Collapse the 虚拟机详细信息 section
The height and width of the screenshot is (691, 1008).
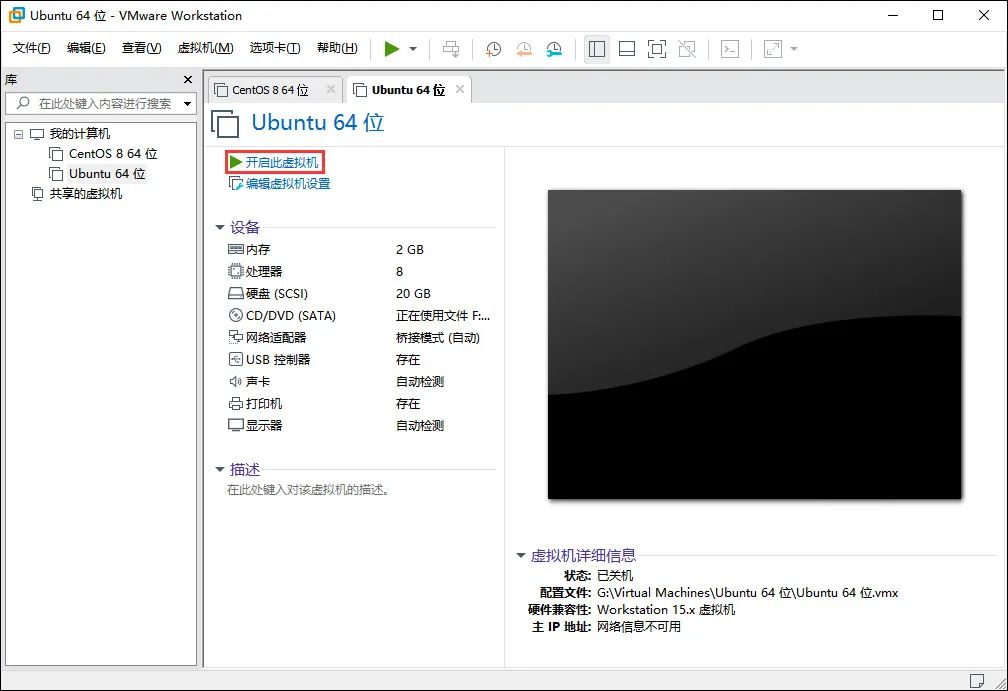coord(521,555)
